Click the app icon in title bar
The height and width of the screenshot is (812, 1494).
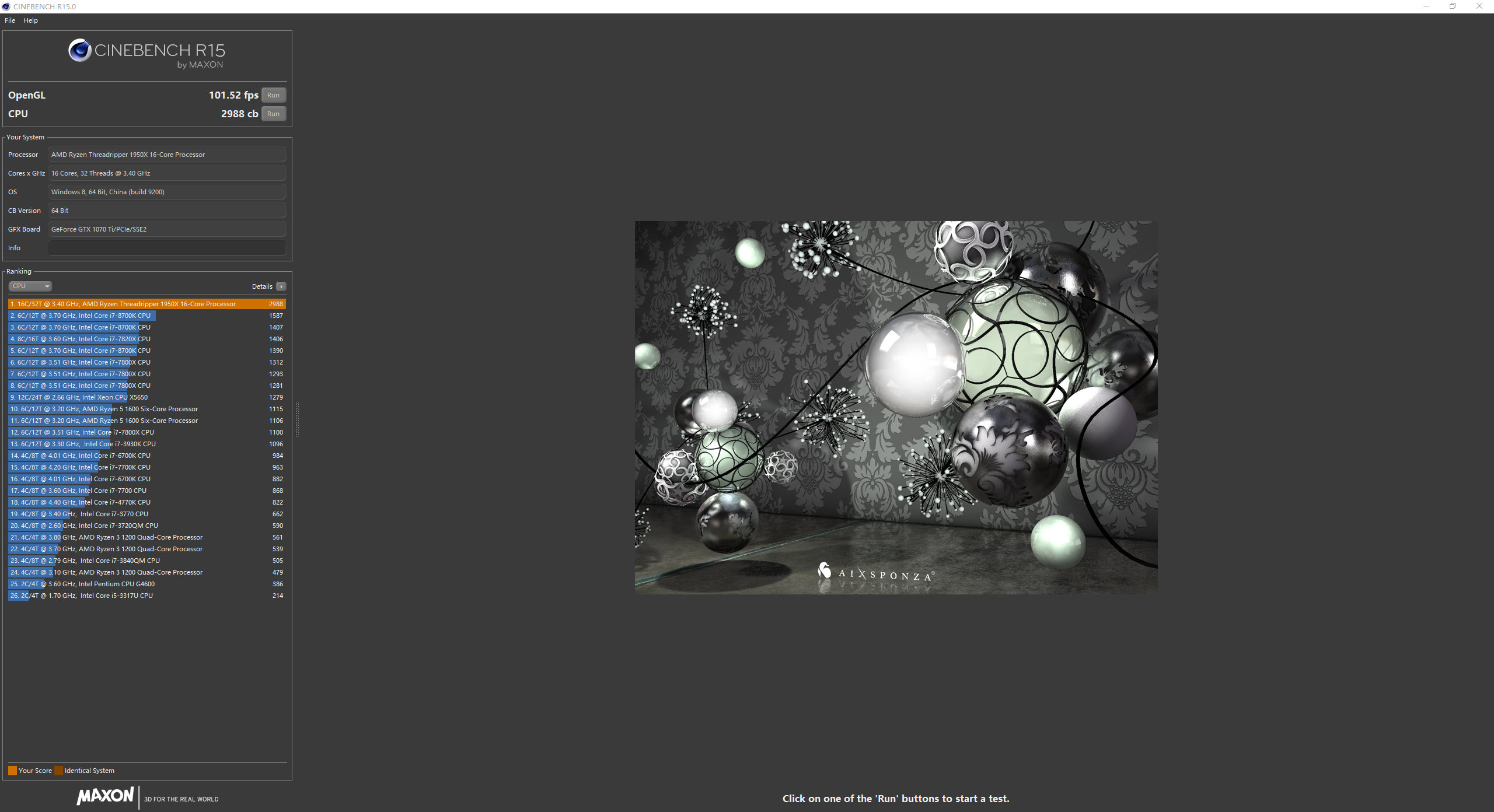[x=6, y=6]
